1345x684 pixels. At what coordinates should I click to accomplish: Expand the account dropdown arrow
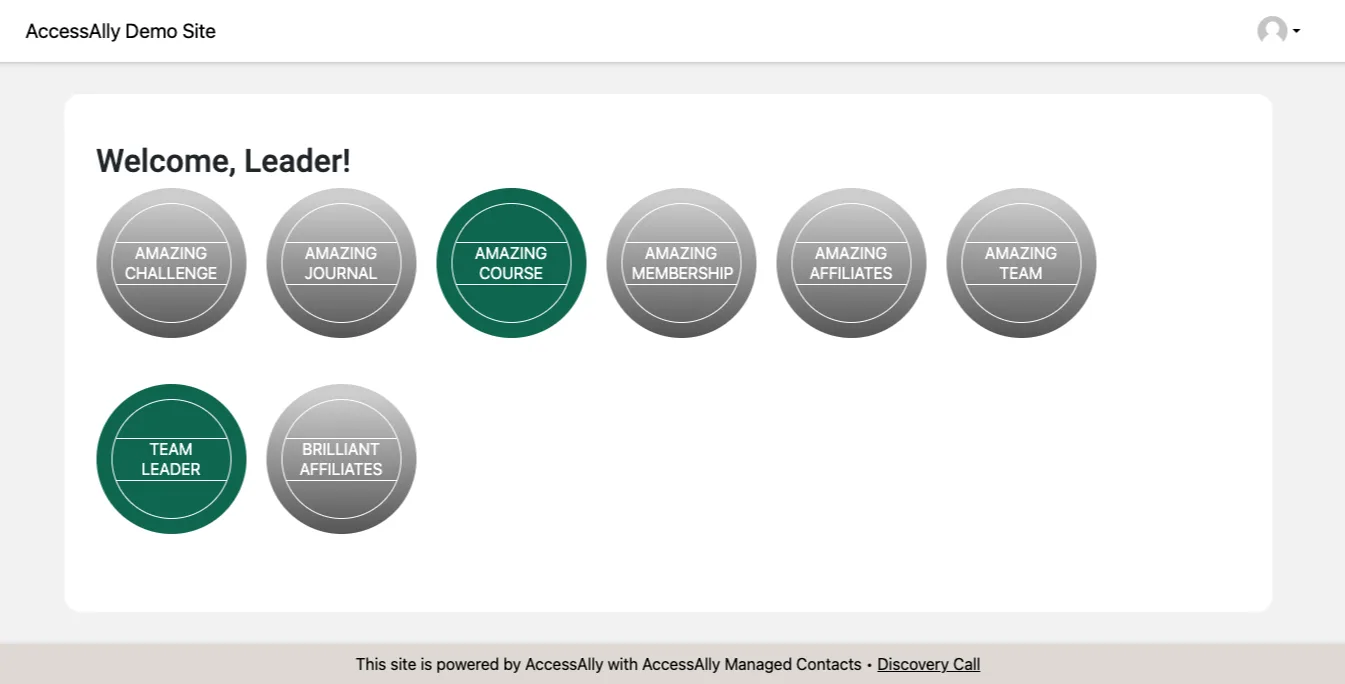1296,33
